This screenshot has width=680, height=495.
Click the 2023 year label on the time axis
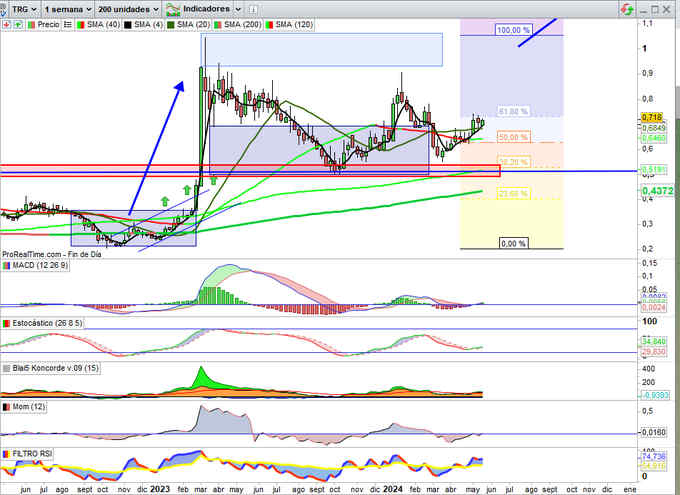click(x=160, y=489)
